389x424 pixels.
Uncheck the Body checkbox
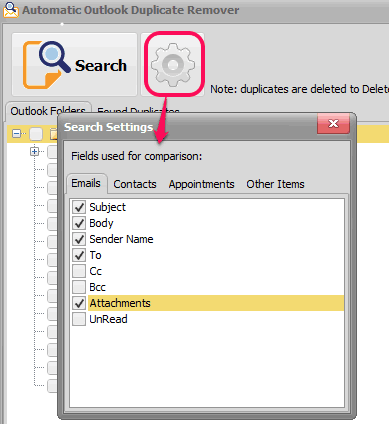[x=79, y=223]
